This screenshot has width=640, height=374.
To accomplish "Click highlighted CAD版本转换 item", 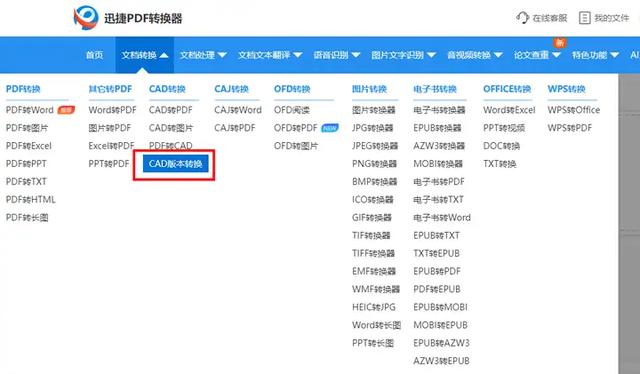I will click(176, 164).
